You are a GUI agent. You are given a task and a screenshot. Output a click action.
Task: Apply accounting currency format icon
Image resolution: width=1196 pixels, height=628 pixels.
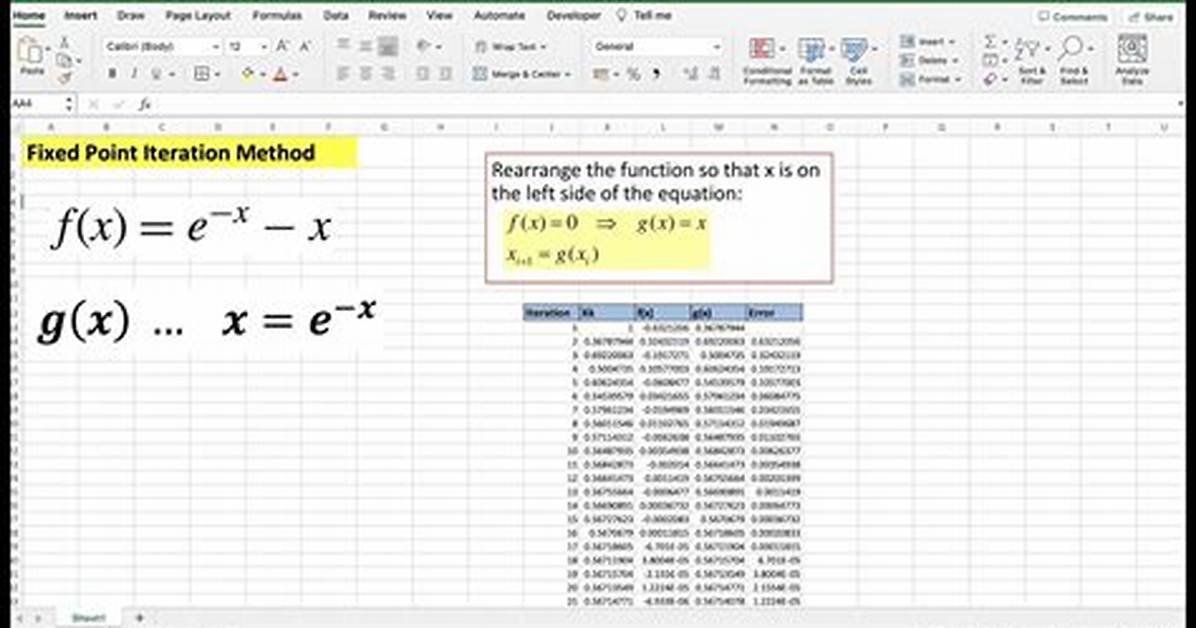coord(602,74)
